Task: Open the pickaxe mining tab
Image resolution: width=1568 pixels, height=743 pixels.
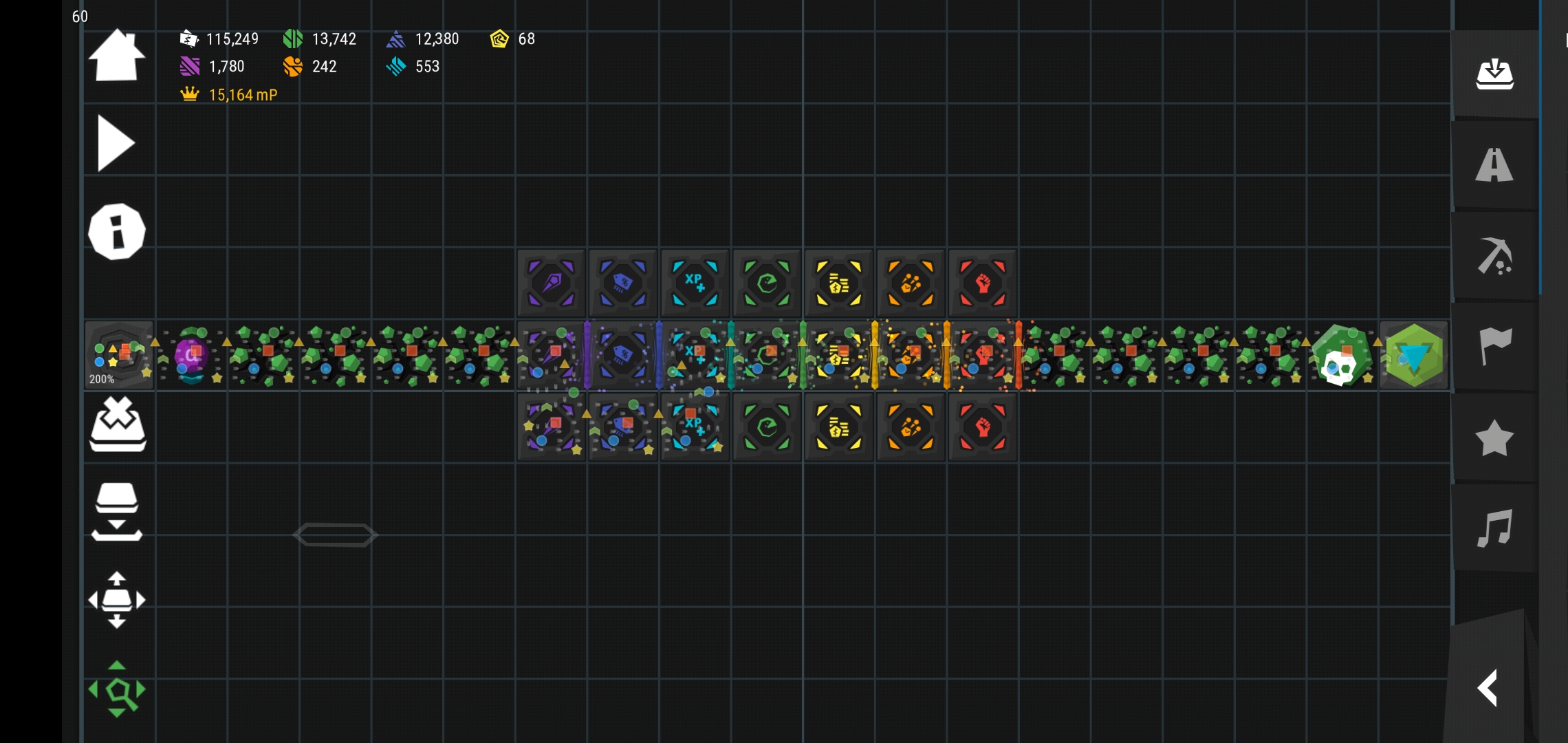Action: coord(1494,256)
